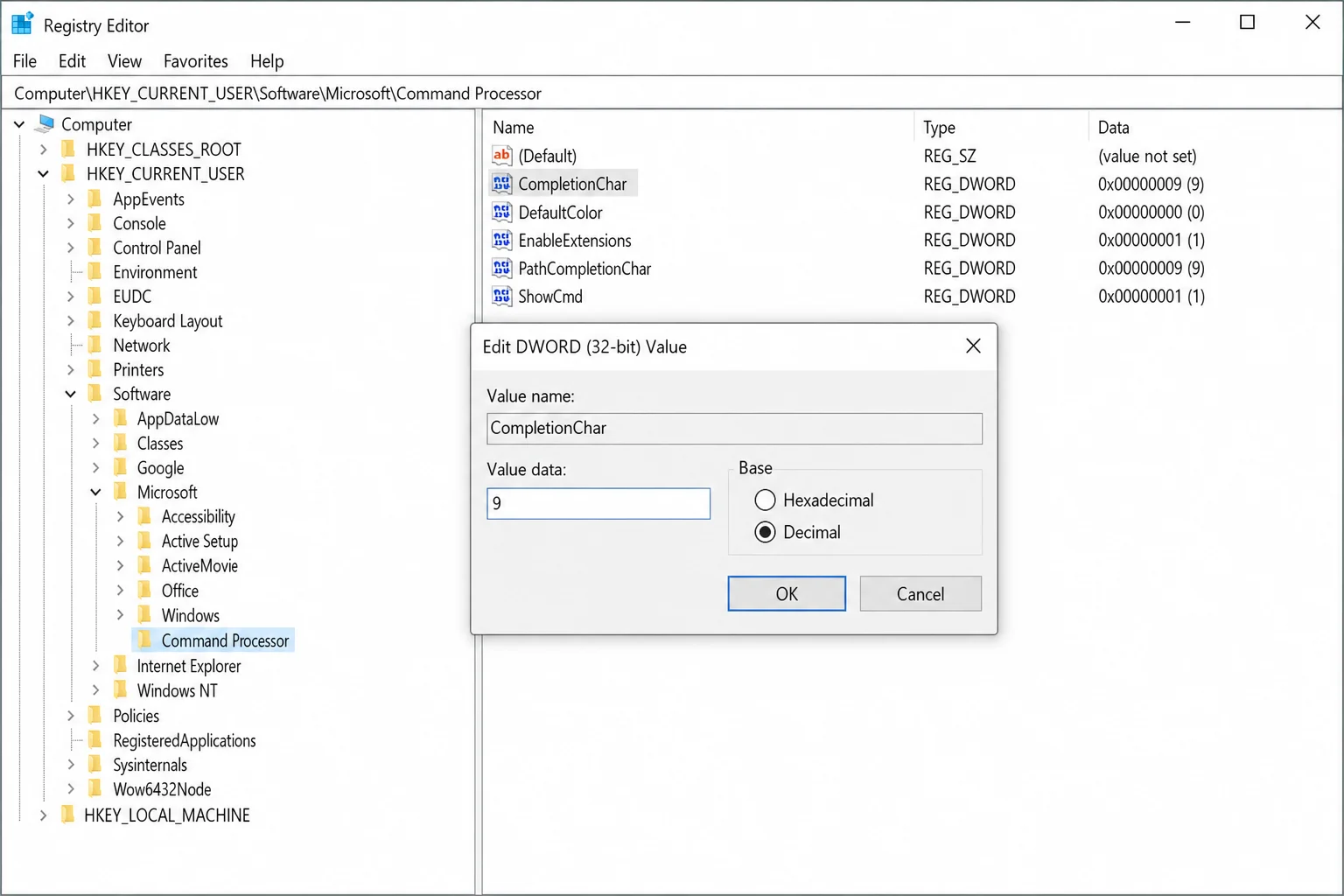Image resolution: width=1344 pixels, height=896 pixels.
Task: Select the Wow6432Node tree key
Action: coord(162,789)
